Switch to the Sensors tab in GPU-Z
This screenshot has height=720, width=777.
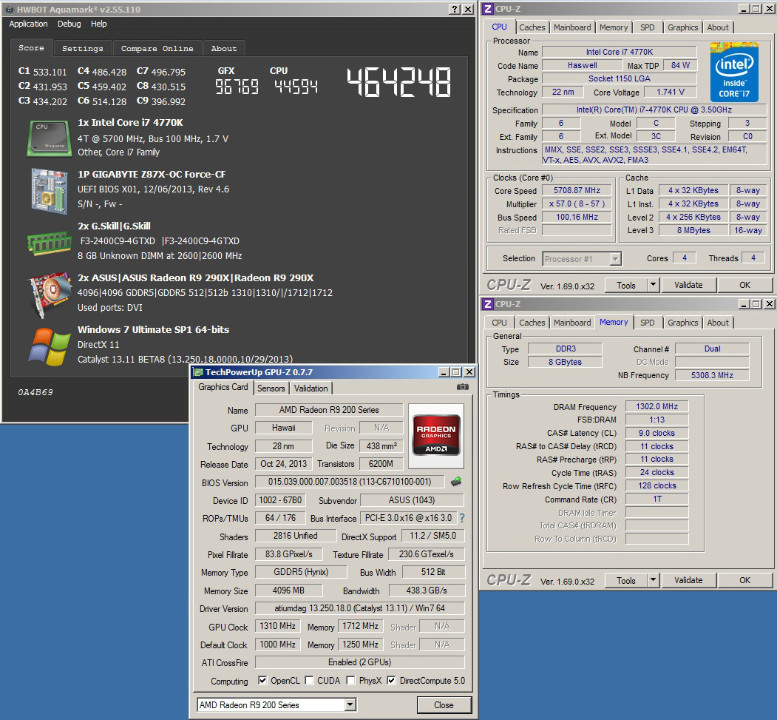(x=271, y=388)
